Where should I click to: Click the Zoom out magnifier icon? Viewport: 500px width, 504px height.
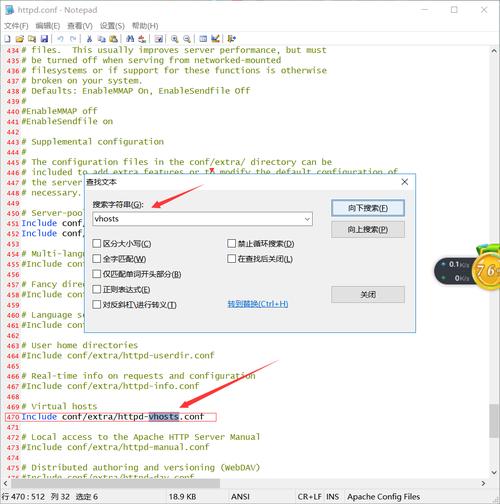click(187, 39)
